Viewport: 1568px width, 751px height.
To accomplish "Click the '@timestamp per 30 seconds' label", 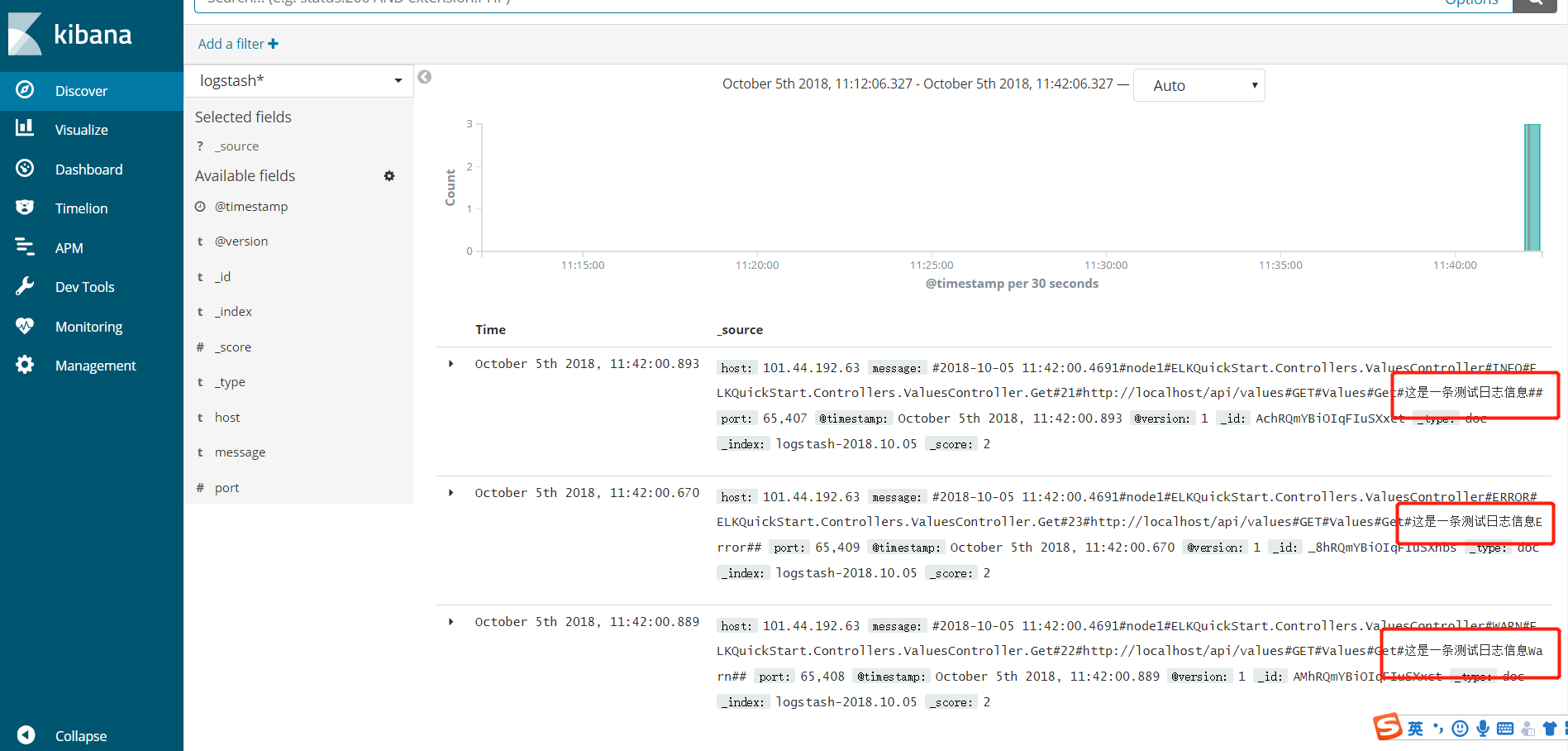I will [x=1012, y=284].
